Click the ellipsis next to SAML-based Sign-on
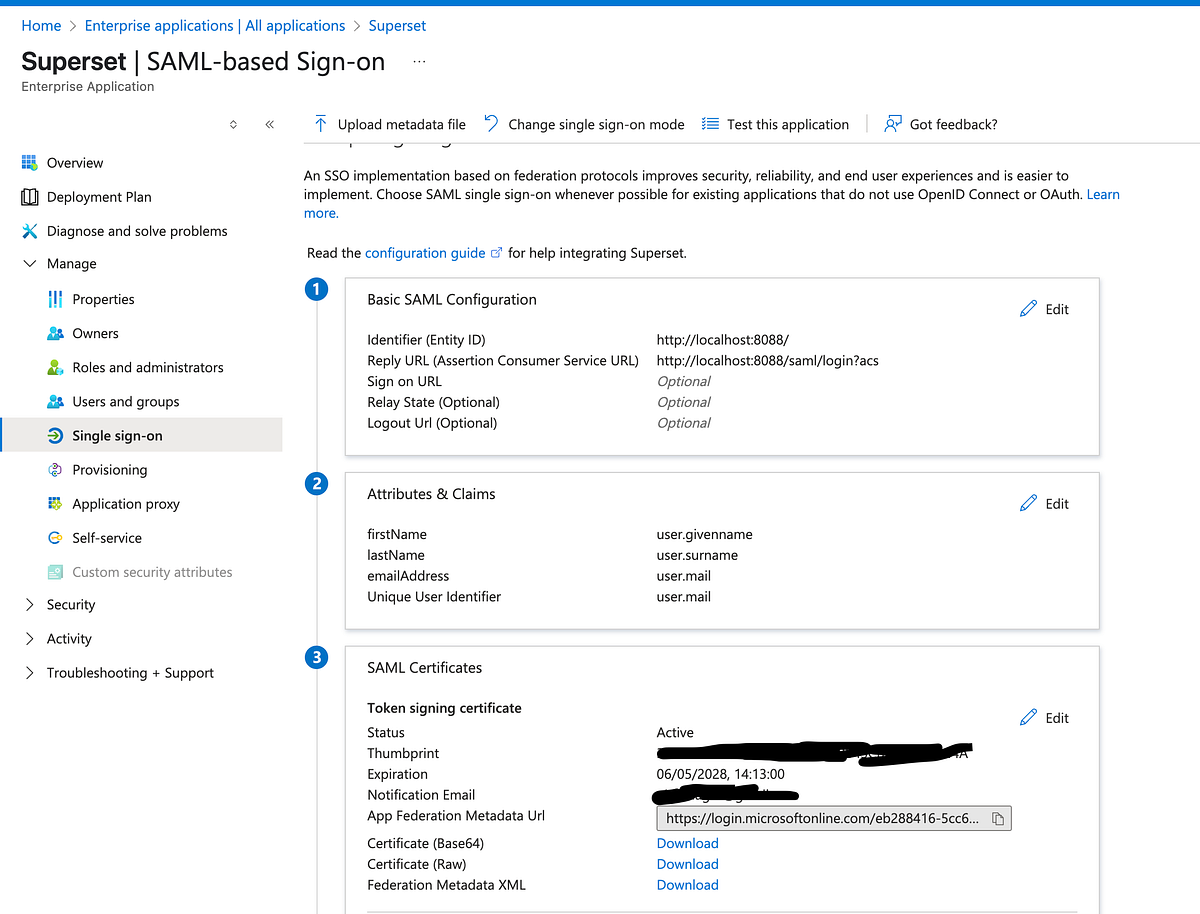The width and height of the screenshot is (1200, 914). (x=419, y=61)
